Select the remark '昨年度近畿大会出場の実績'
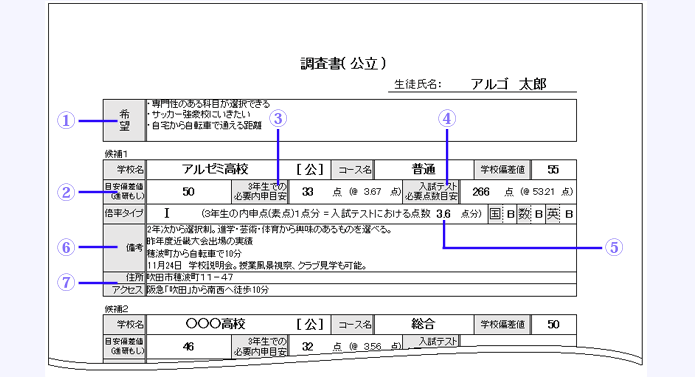Image resolution: width=695 pixels, height=377 pixels. tap(199, 241)
